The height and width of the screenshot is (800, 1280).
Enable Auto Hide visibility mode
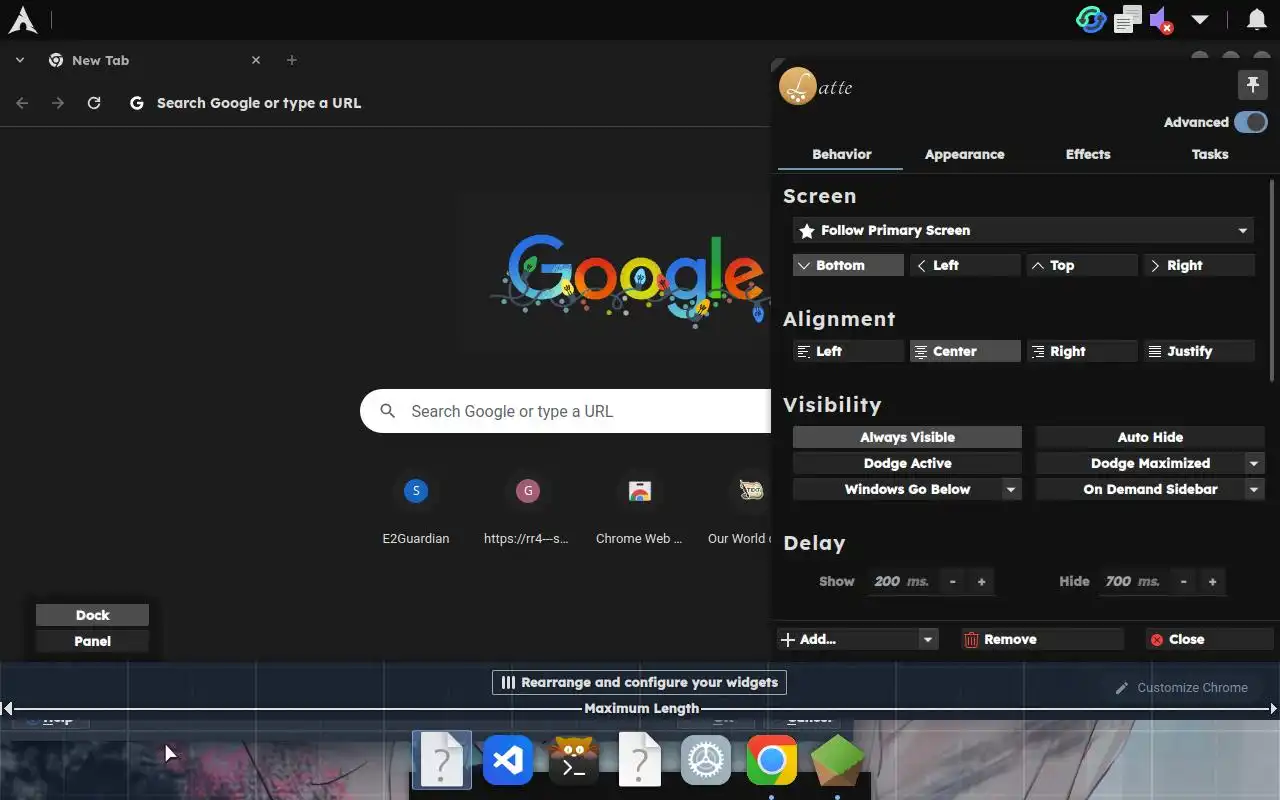1150,437
